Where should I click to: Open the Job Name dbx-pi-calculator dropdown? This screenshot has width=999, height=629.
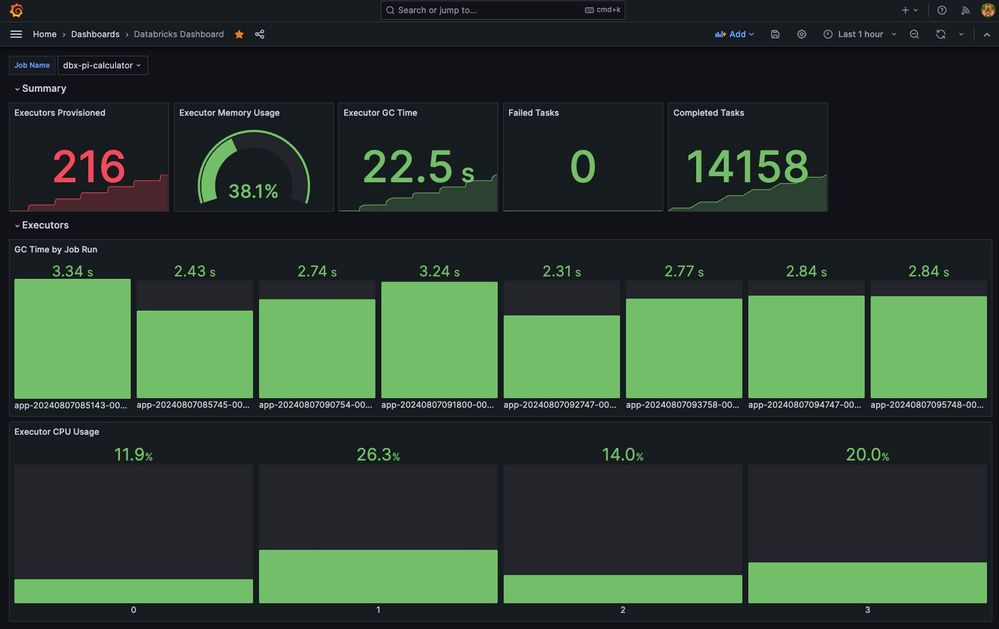(102, 65)
